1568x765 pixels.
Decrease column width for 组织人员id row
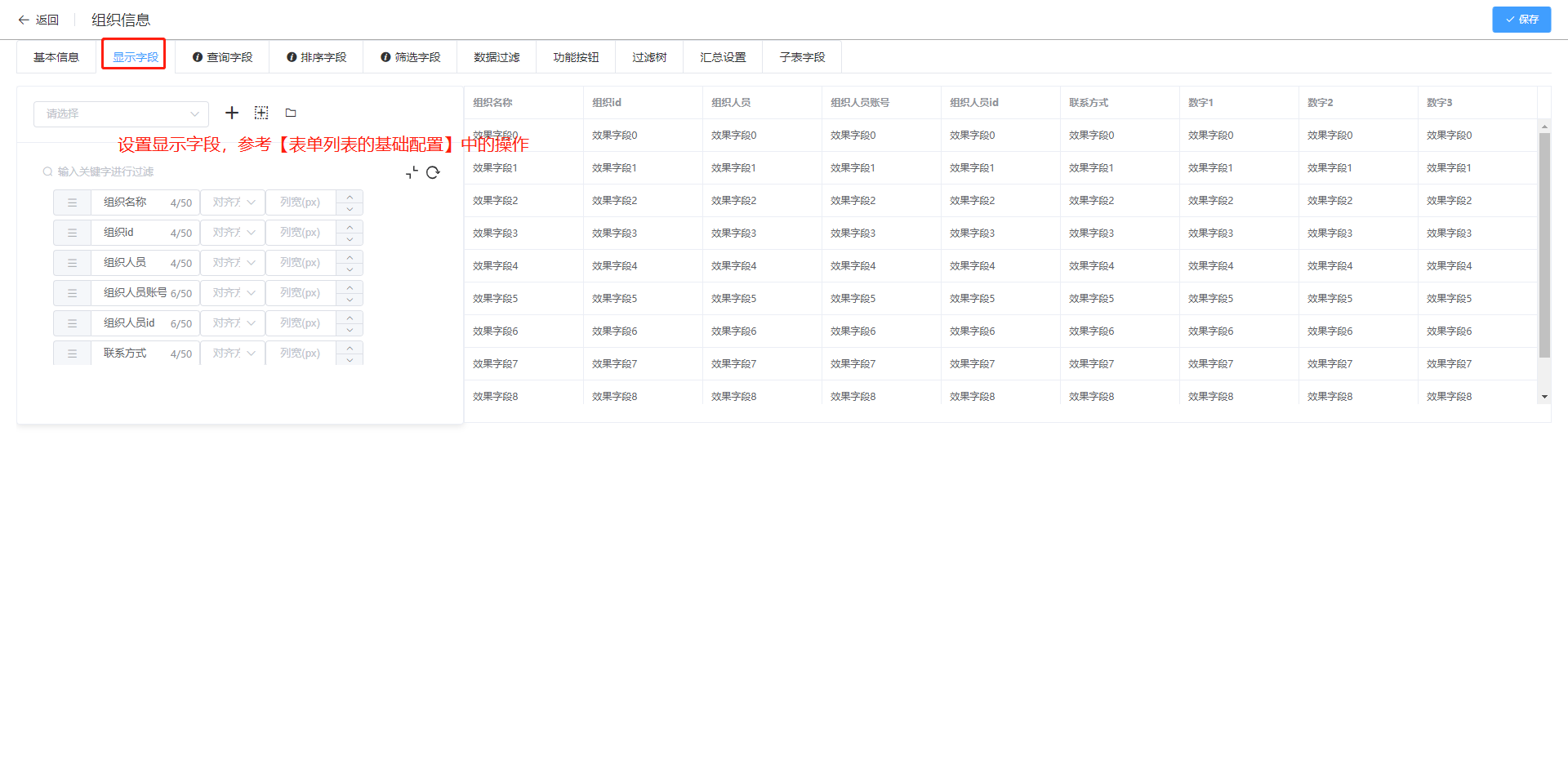350,329
